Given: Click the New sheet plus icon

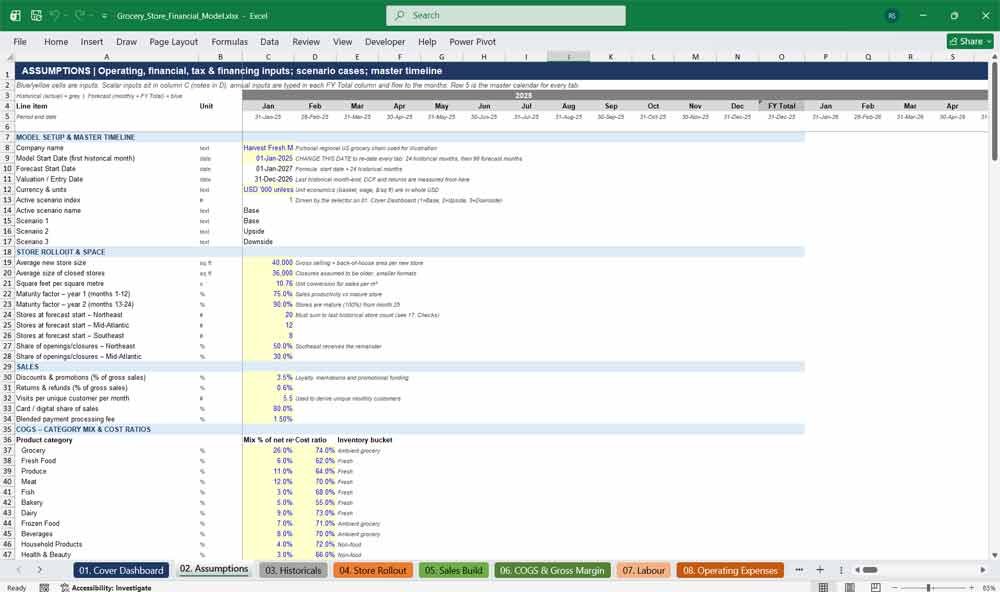Looking at the screenshot, I should tap(820, 570).
